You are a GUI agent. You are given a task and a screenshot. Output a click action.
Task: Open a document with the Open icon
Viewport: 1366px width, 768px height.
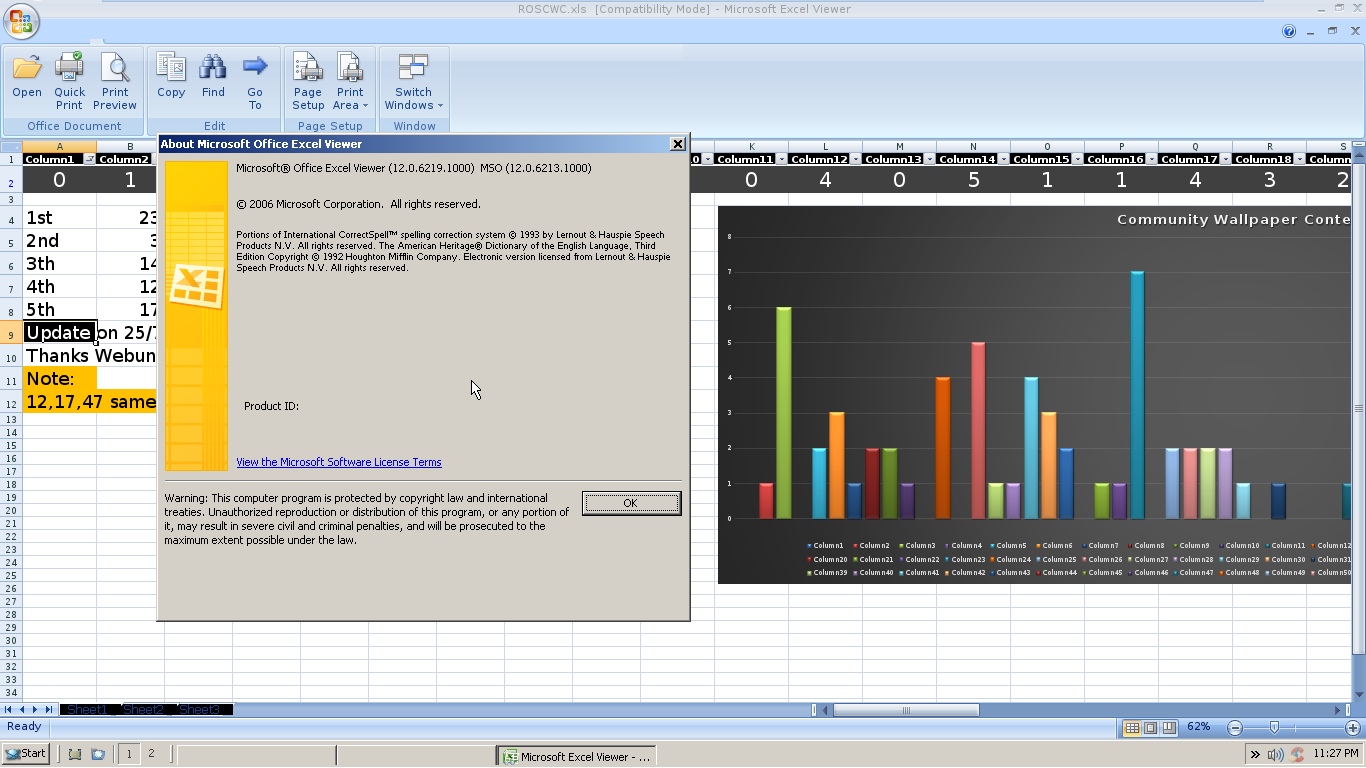[27, 78]
